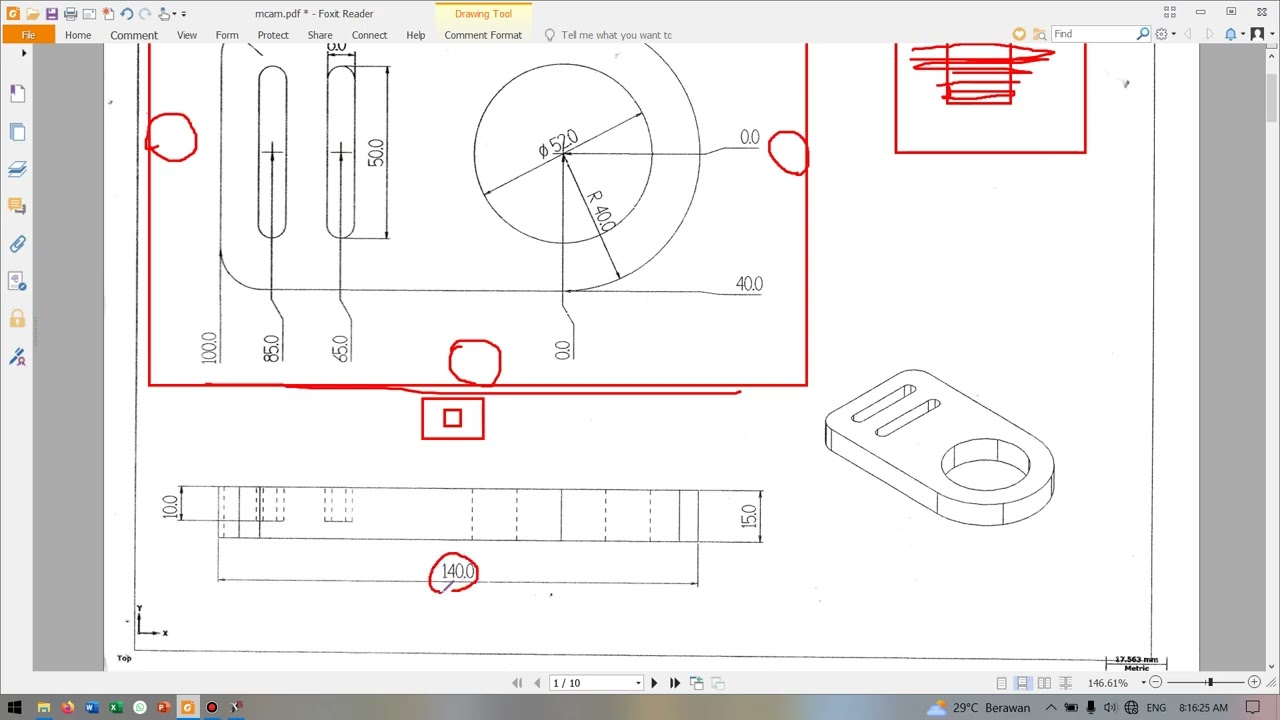Screen dimensions: 1280x720
Task: Open the advanced folder search icon
Action: (x=1039, y=34)
